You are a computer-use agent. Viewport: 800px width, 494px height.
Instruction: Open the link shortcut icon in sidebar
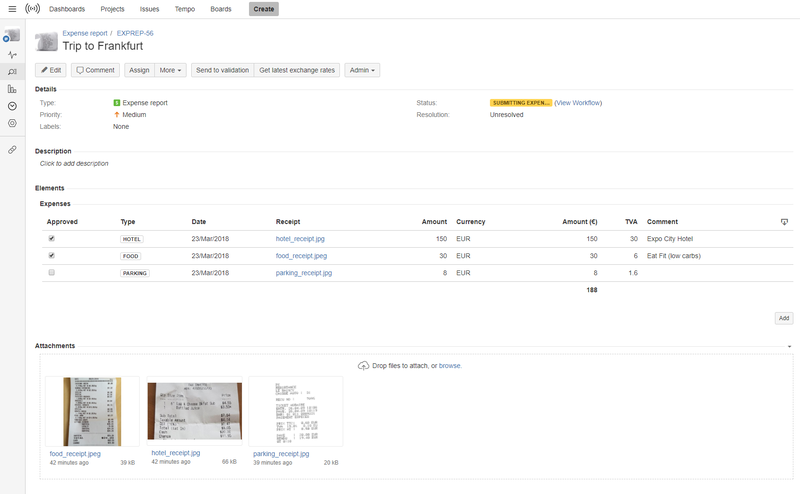[12, 149]
